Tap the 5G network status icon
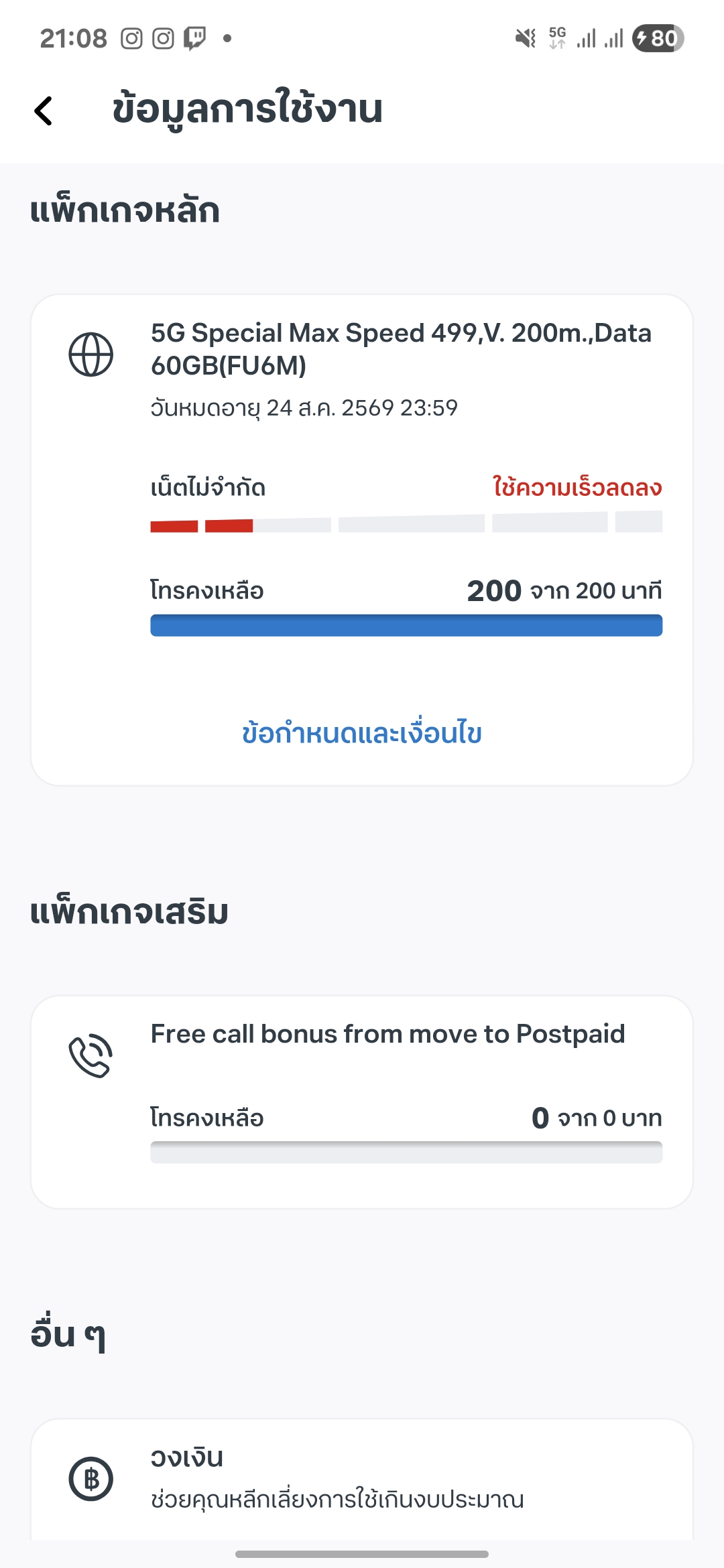The width and height of the screenshot is (724, 1568). (557, 38)
